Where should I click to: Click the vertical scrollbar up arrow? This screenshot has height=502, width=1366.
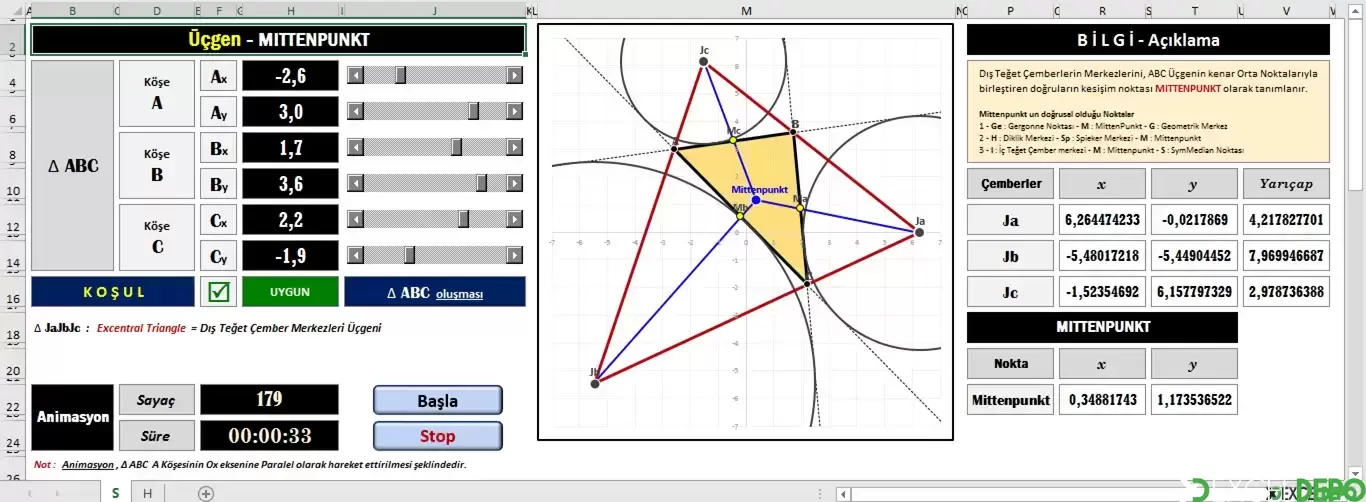(1356, 11)
